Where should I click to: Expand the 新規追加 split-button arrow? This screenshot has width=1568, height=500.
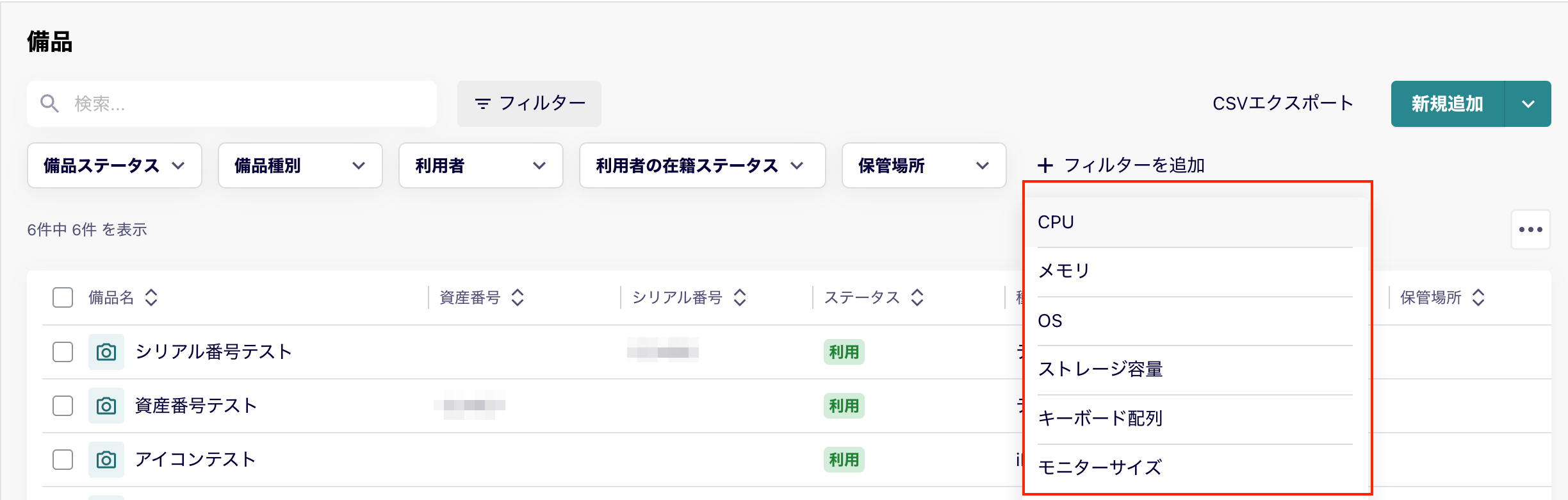pyautogui.click(x=1528, y=104)
